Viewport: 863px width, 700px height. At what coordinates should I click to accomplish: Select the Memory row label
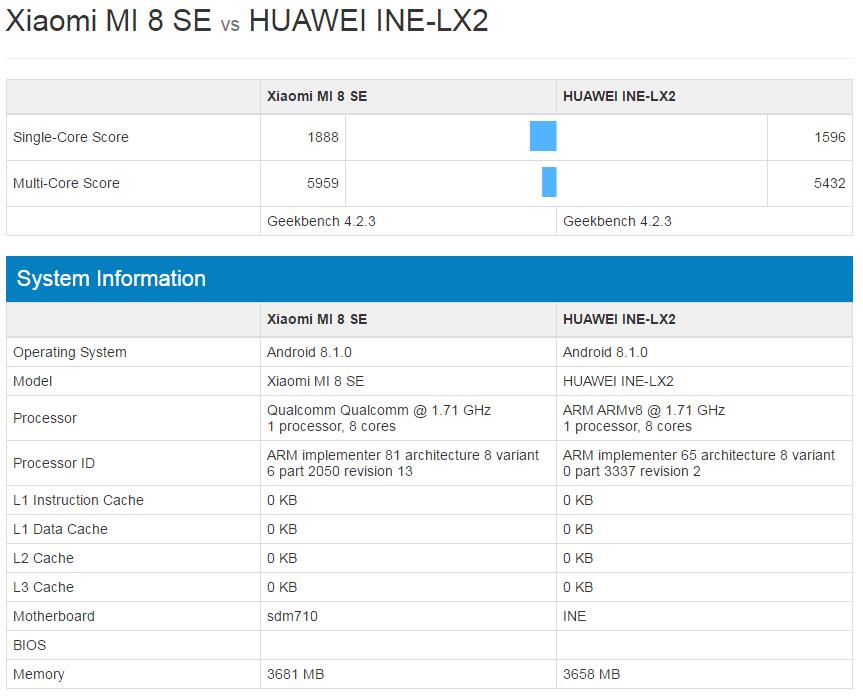point(39,675)
